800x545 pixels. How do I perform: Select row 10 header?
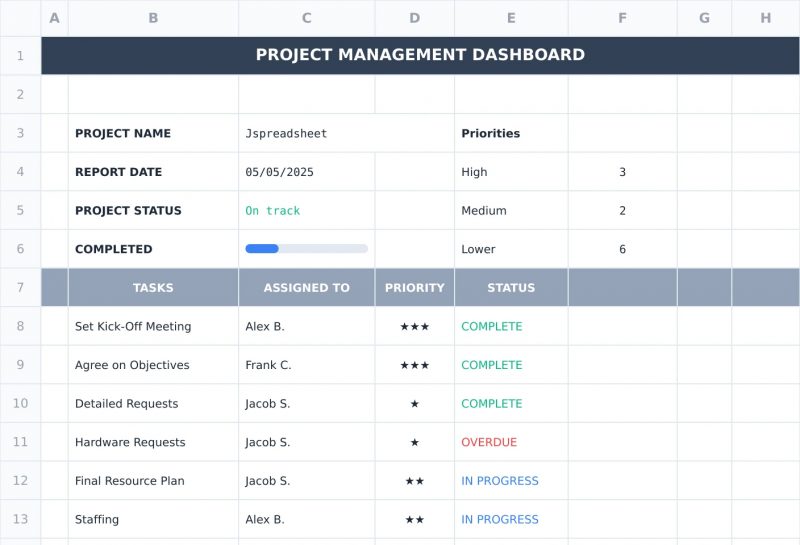(20, 403)
